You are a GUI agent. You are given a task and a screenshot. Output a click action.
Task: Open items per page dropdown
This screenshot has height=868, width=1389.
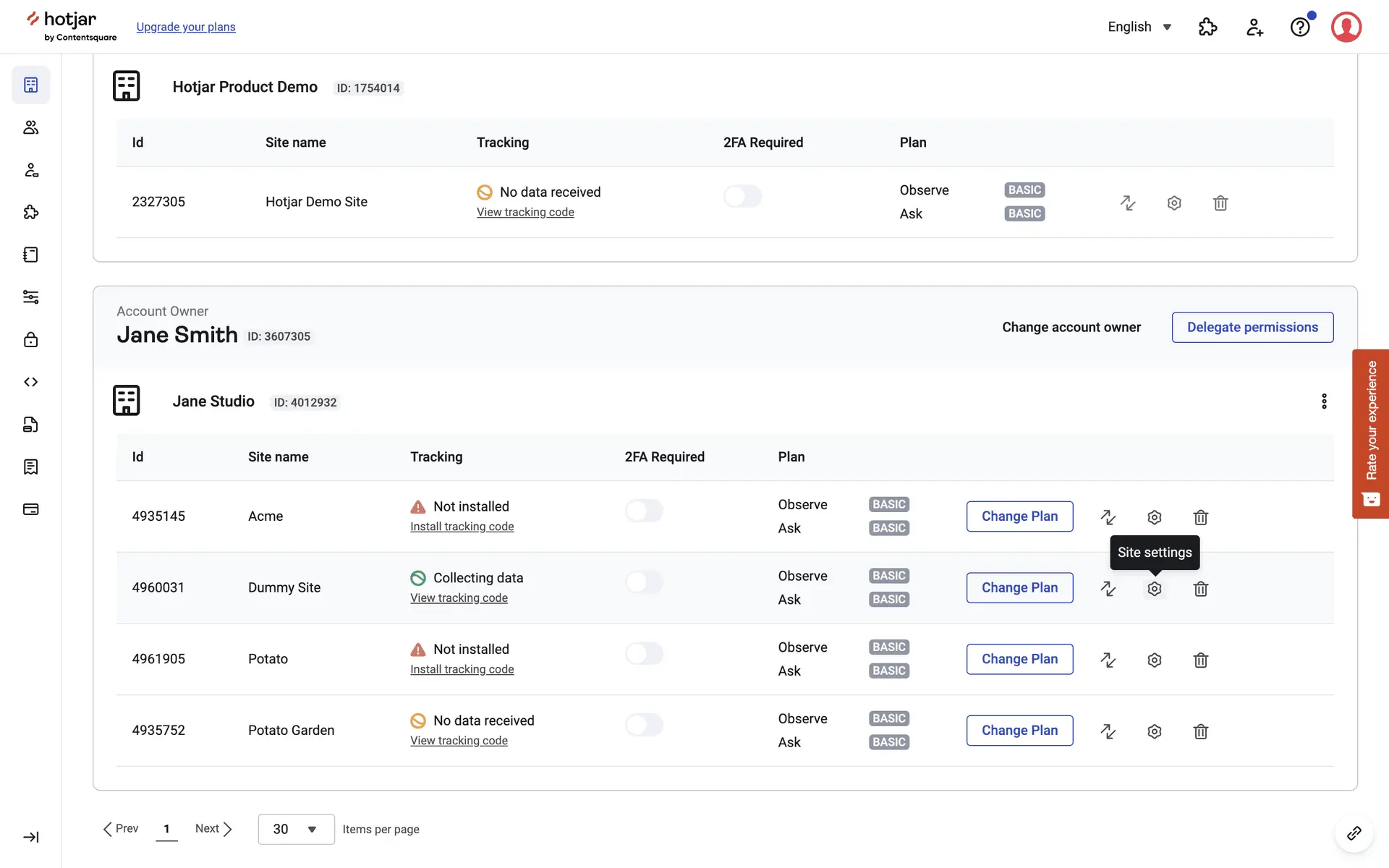[x=296, y=829]
